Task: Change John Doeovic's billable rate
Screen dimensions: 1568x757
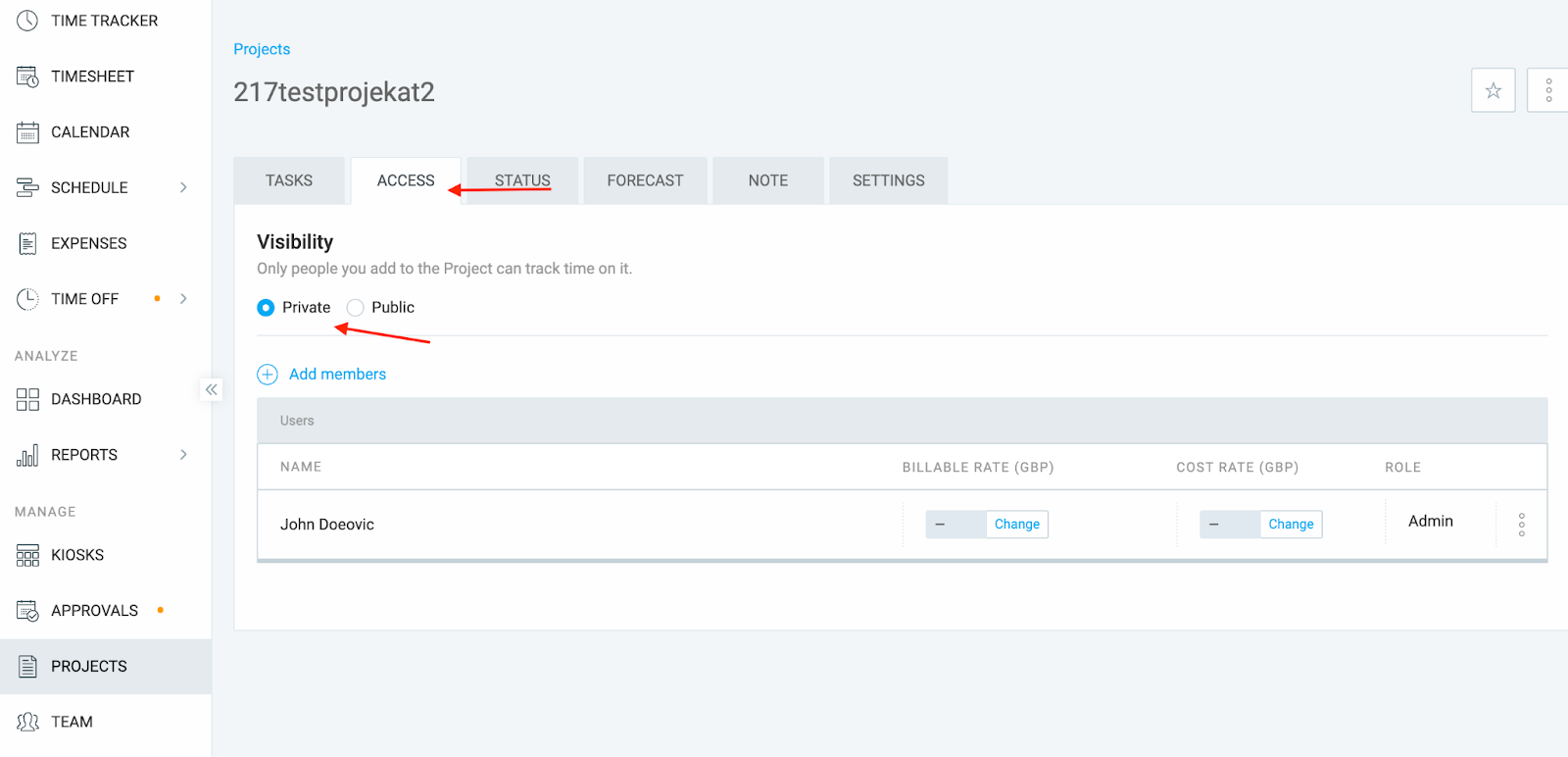Action: pos(1017,525)
